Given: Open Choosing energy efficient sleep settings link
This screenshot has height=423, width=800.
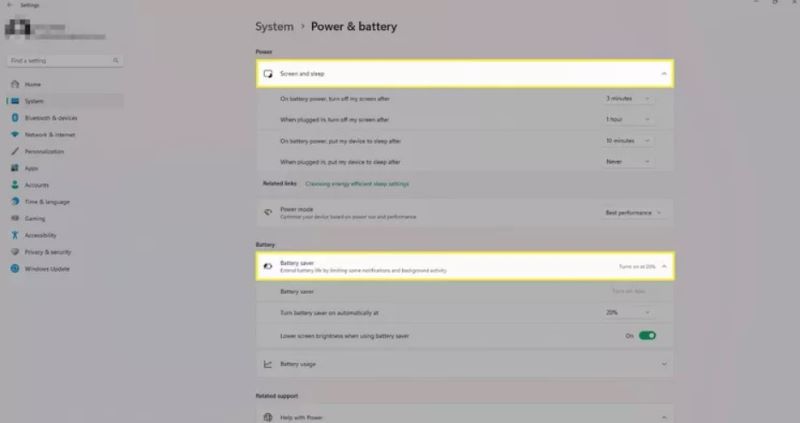Looking at the screenshot, I should [357, 184].
